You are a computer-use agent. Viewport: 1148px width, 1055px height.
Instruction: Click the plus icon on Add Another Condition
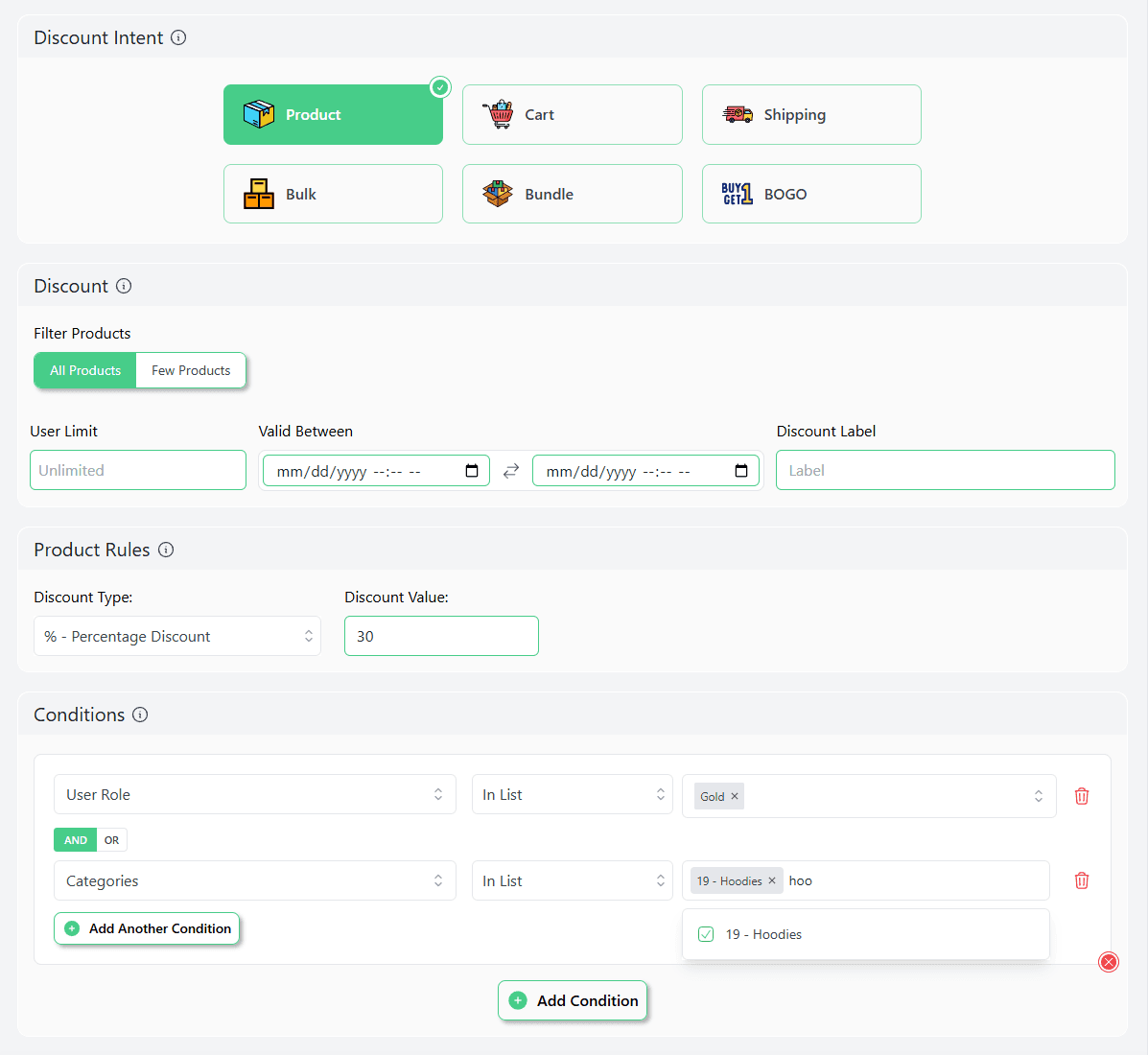coord(72,928)
